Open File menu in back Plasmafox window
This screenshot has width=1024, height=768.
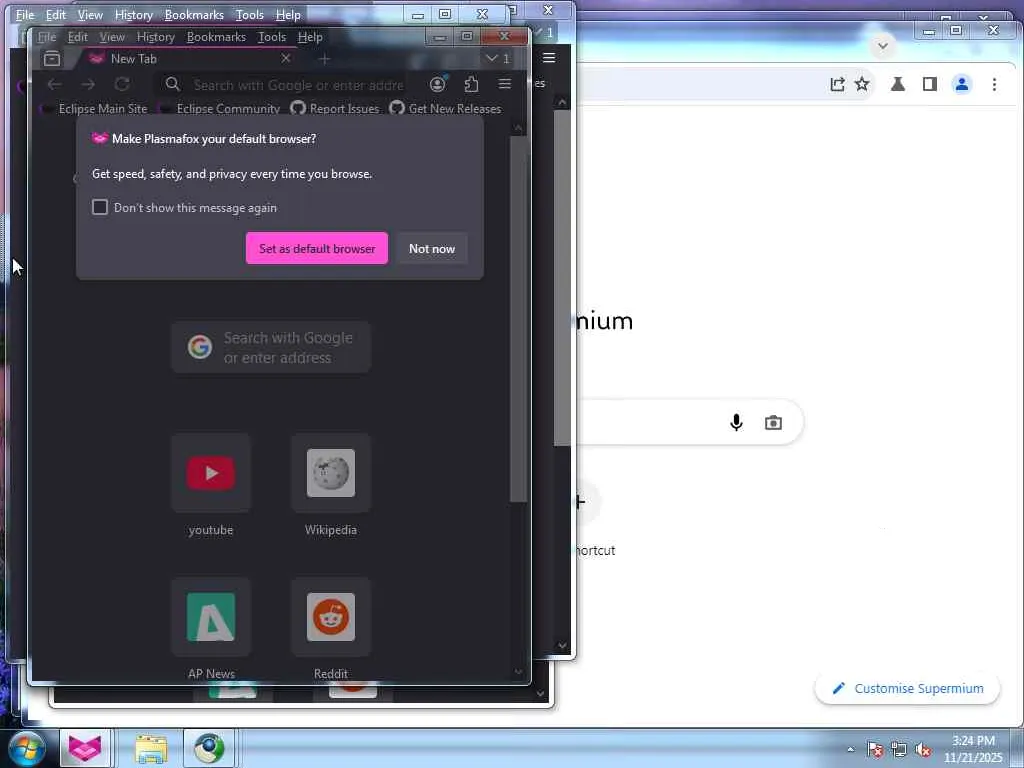pyautogui.click(x=25, y=15)
